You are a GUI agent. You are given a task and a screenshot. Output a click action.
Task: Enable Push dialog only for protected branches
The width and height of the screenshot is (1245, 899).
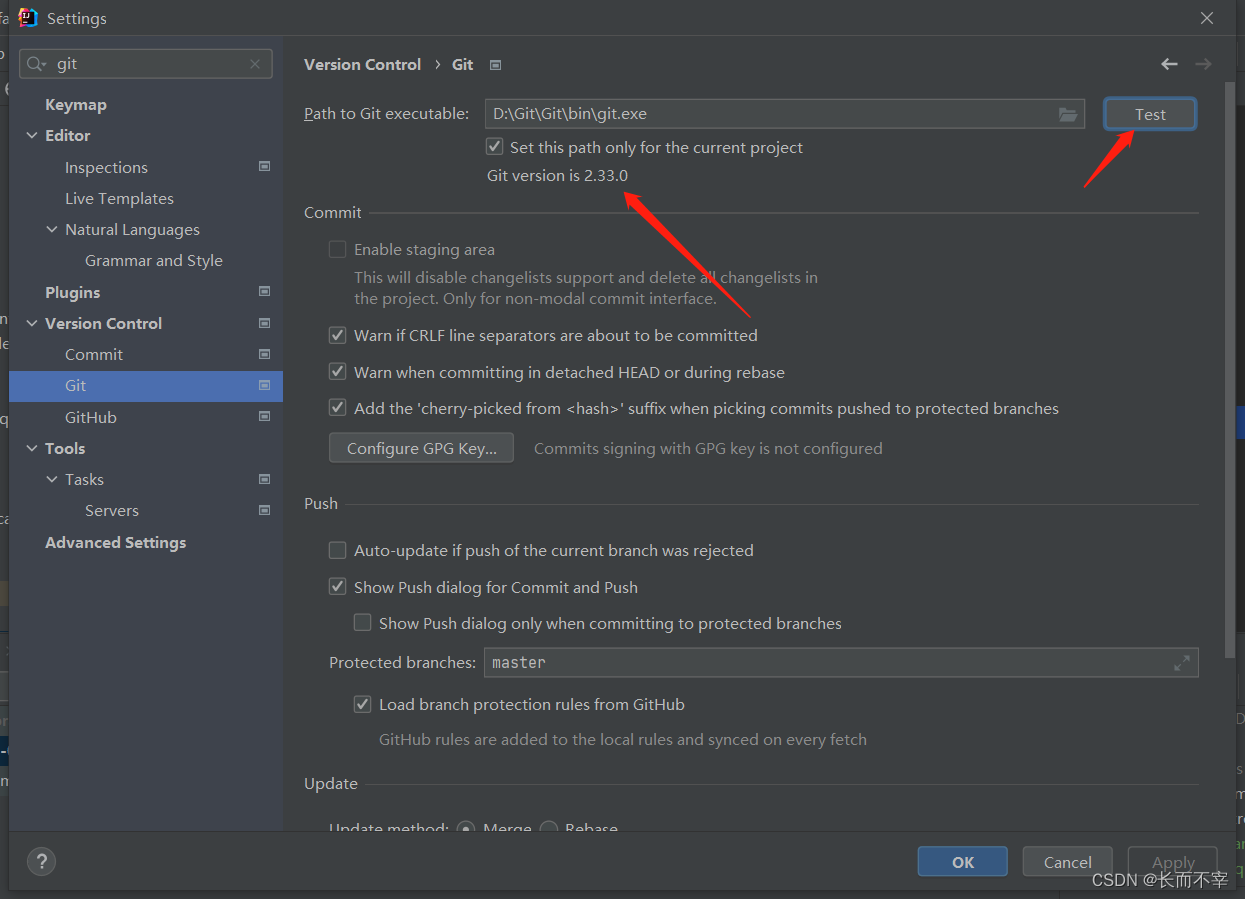point(363,623)
